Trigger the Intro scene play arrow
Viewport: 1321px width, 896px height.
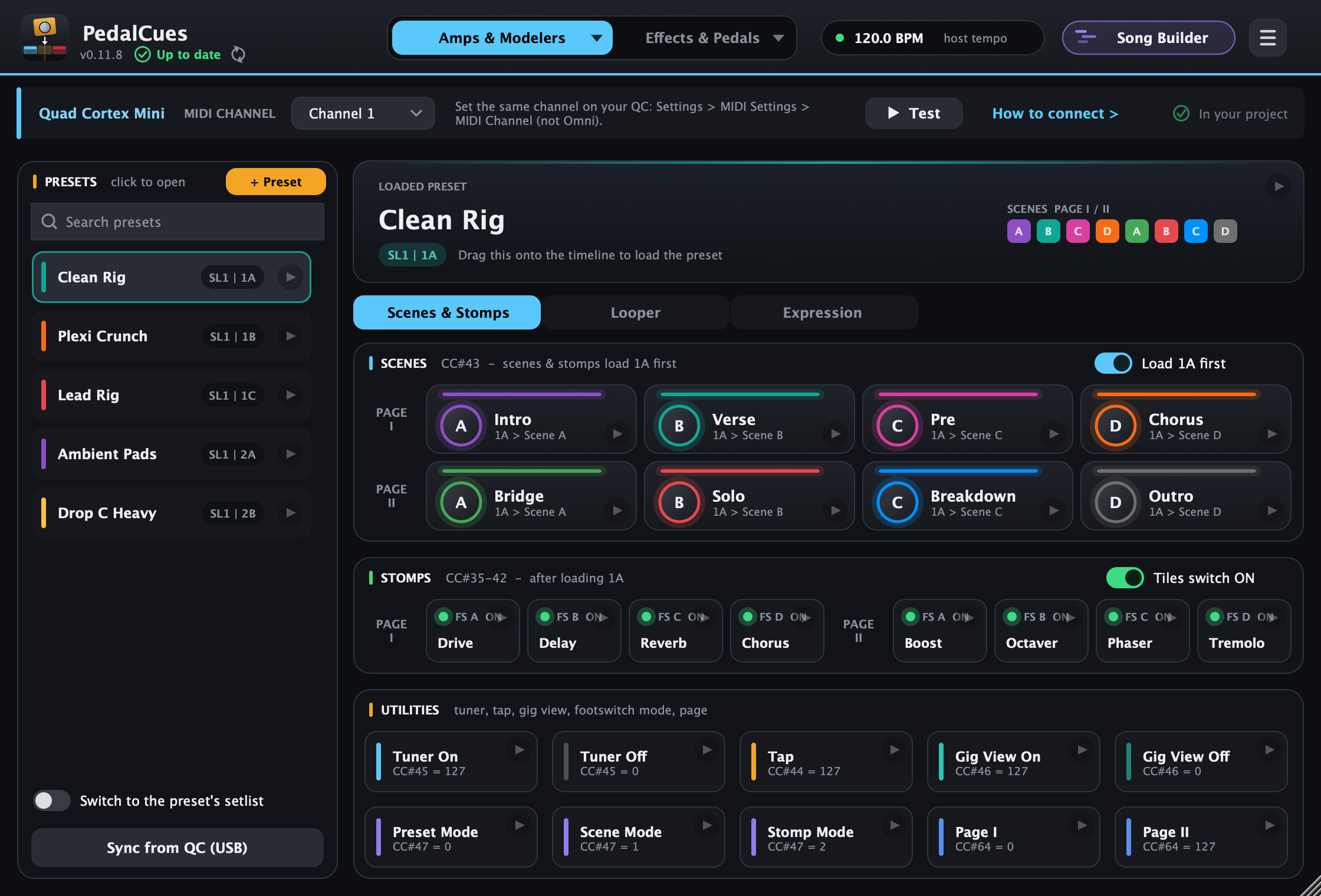coord(617,434)
